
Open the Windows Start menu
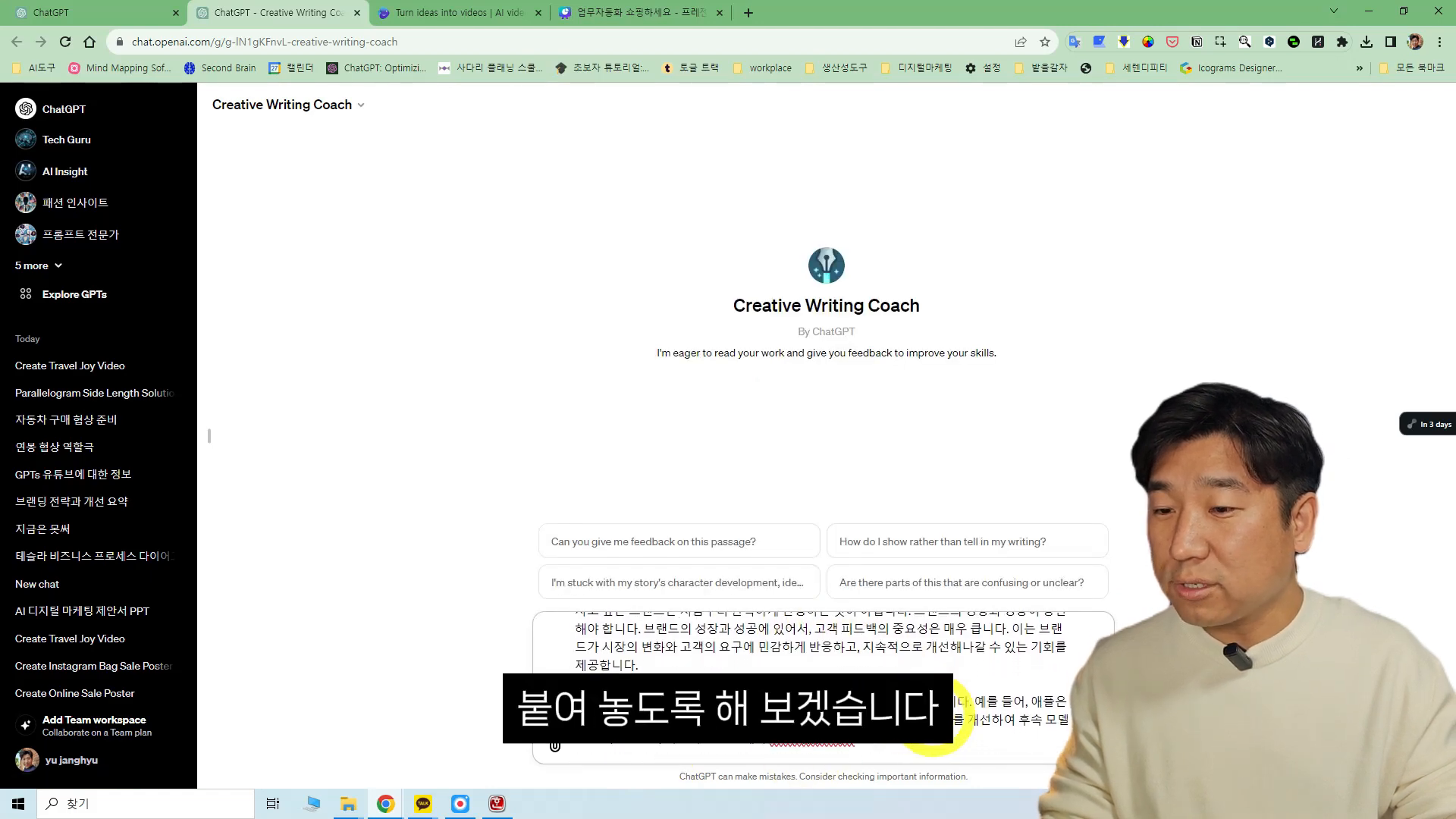click(18, 804)
